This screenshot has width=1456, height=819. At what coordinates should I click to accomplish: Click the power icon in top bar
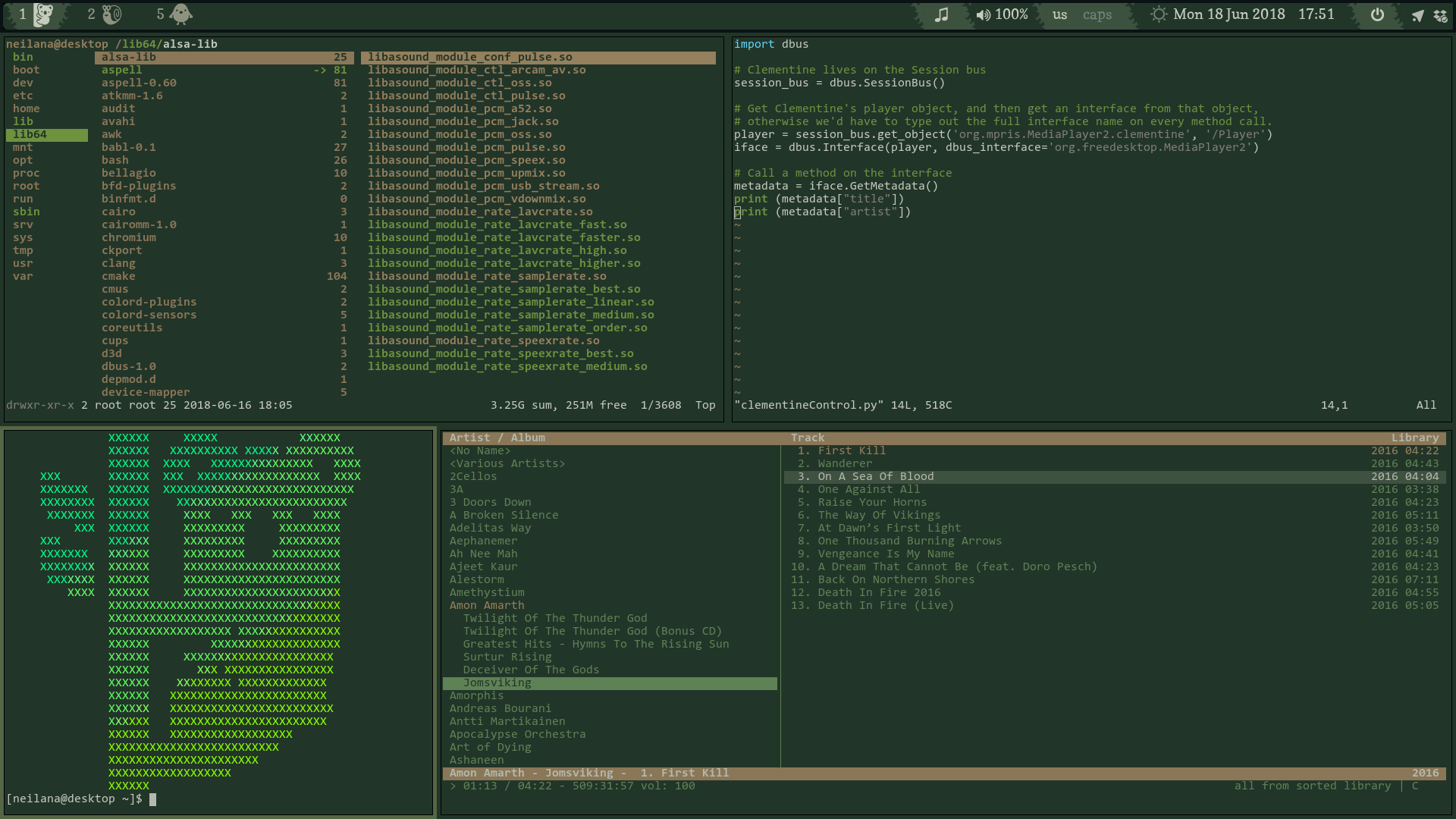tap(1377, 14)
